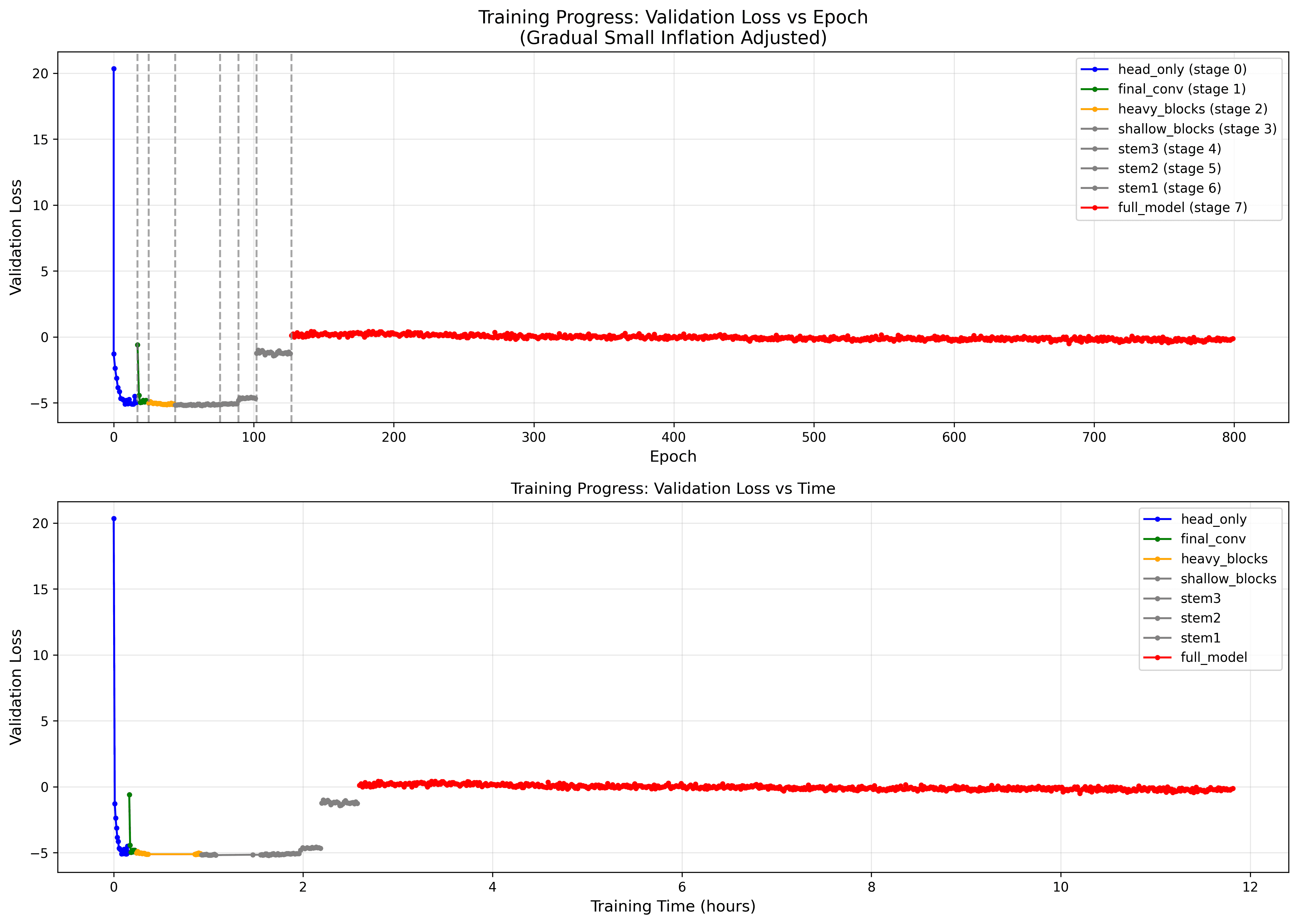The image size is (1298, 924).
Task: Click the orange heavy_blocks marker in bottom legend
Action: click(1157, 559)
